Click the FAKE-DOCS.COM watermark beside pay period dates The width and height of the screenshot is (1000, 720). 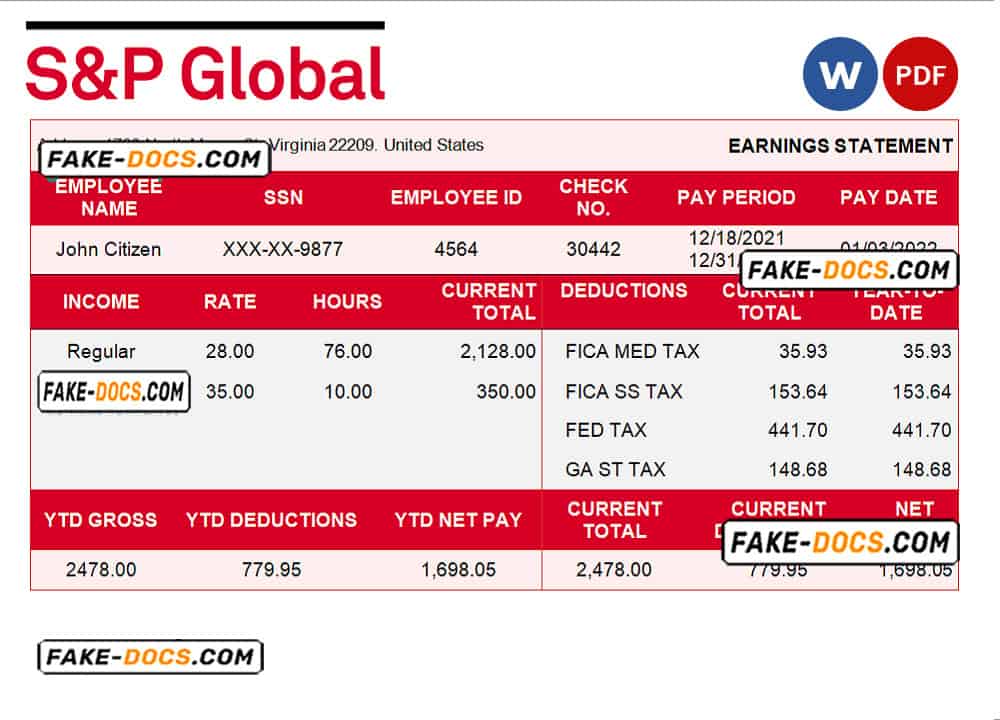(x=849, y=271)
